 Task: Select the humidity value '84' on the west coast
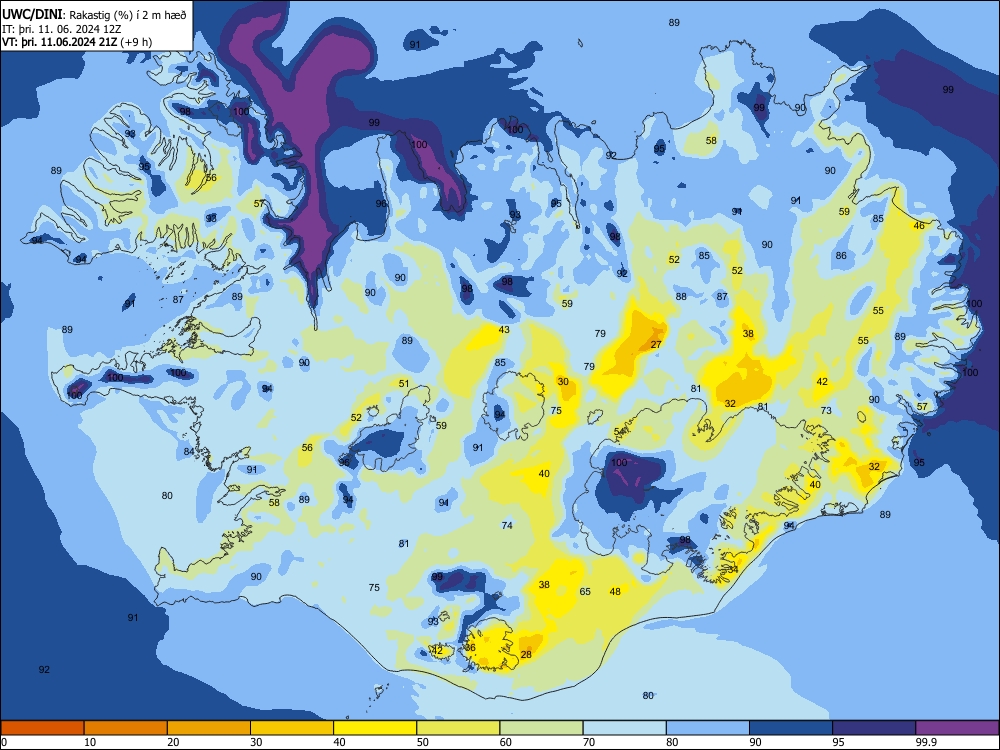189,452
